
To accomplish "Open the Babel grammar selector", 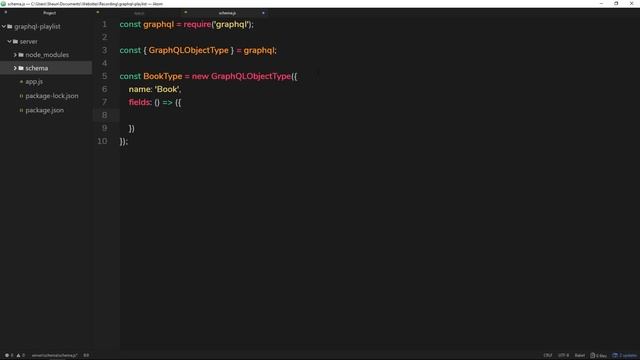I will (580, 356).
